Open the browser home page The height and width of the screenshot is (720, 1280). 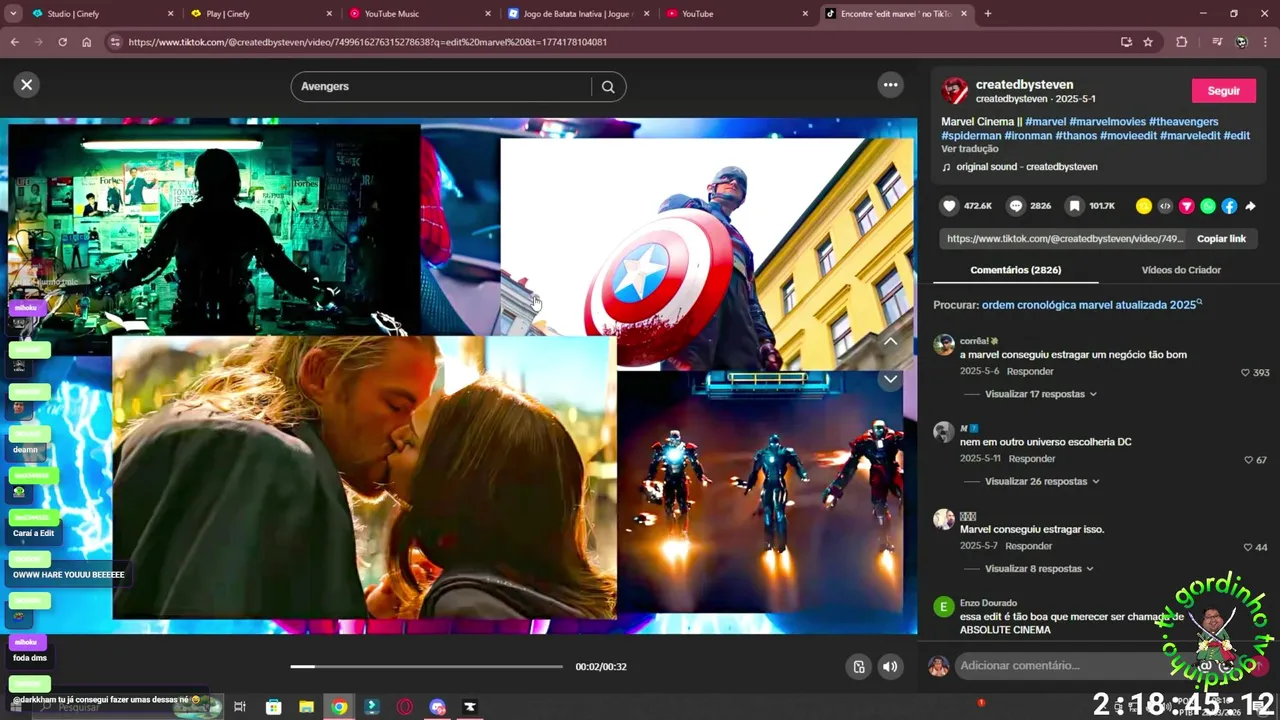[86, 42]
